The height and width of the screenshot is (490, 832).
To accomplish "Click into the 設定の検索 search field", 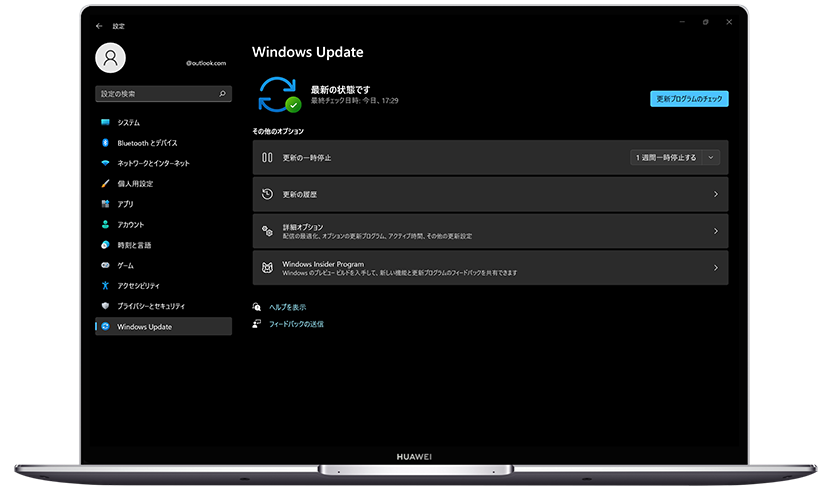I will point(155,94).
